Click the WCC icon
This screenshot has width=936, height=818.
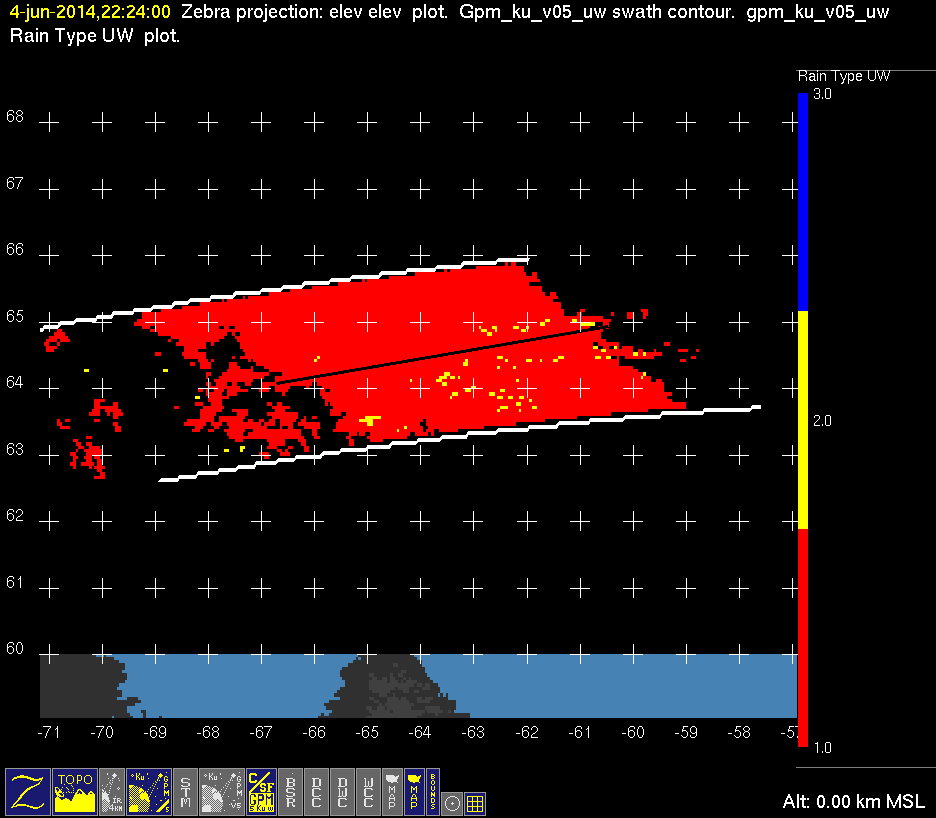[x=368, y=791]
